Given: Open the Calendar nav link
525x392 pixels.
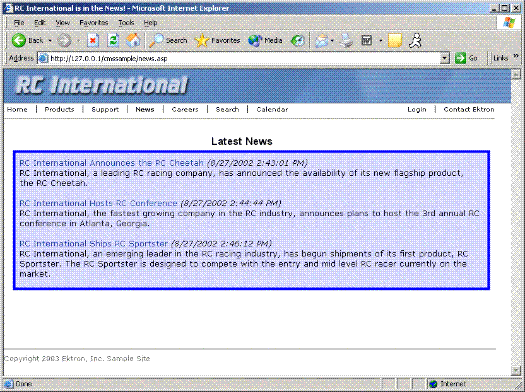Looking at the screenshot, I should (x=272, y=109).
